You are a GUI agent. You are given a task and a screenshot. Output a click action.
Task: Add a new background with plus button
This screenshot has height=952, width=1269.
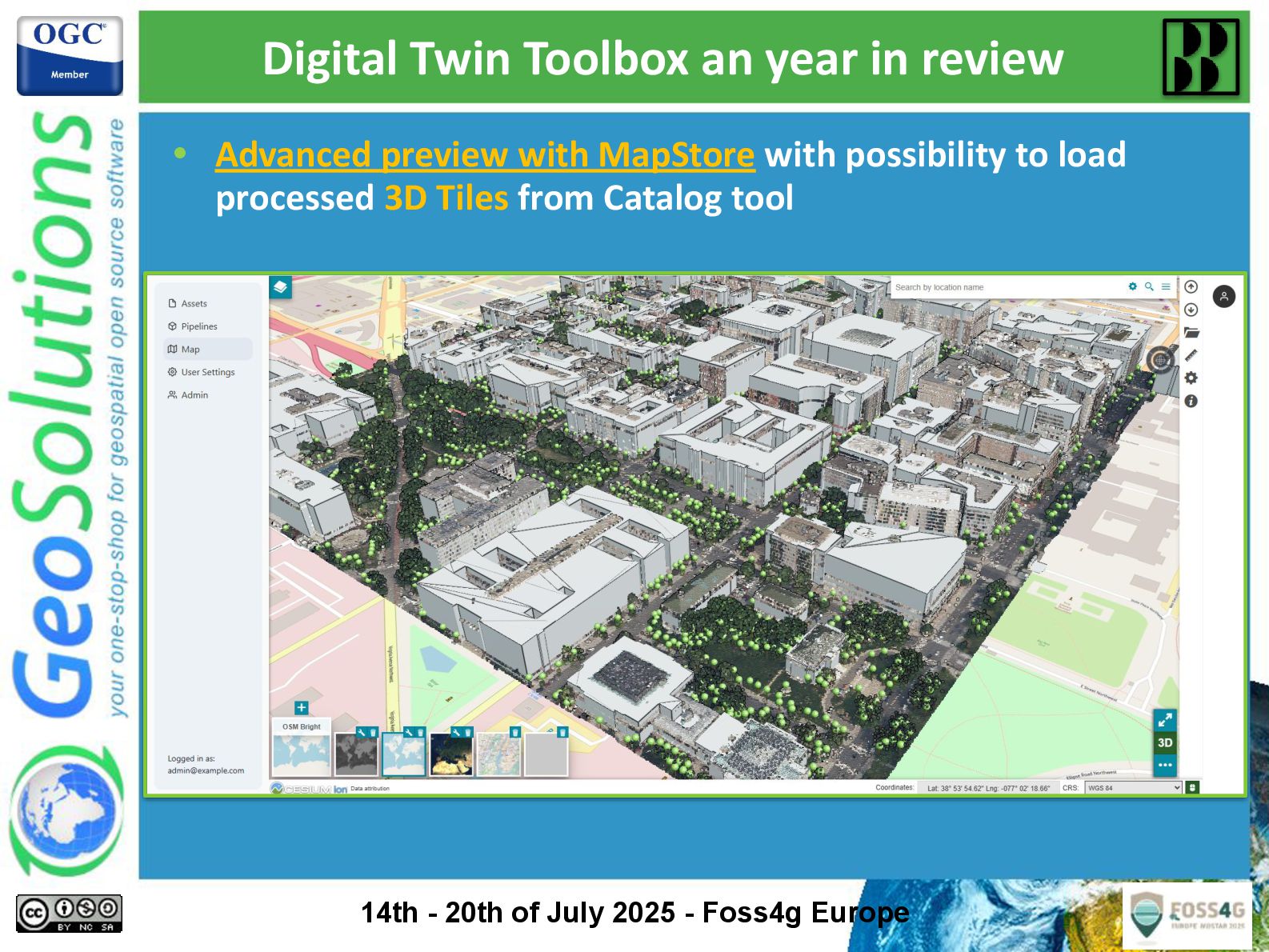(302, 708)
